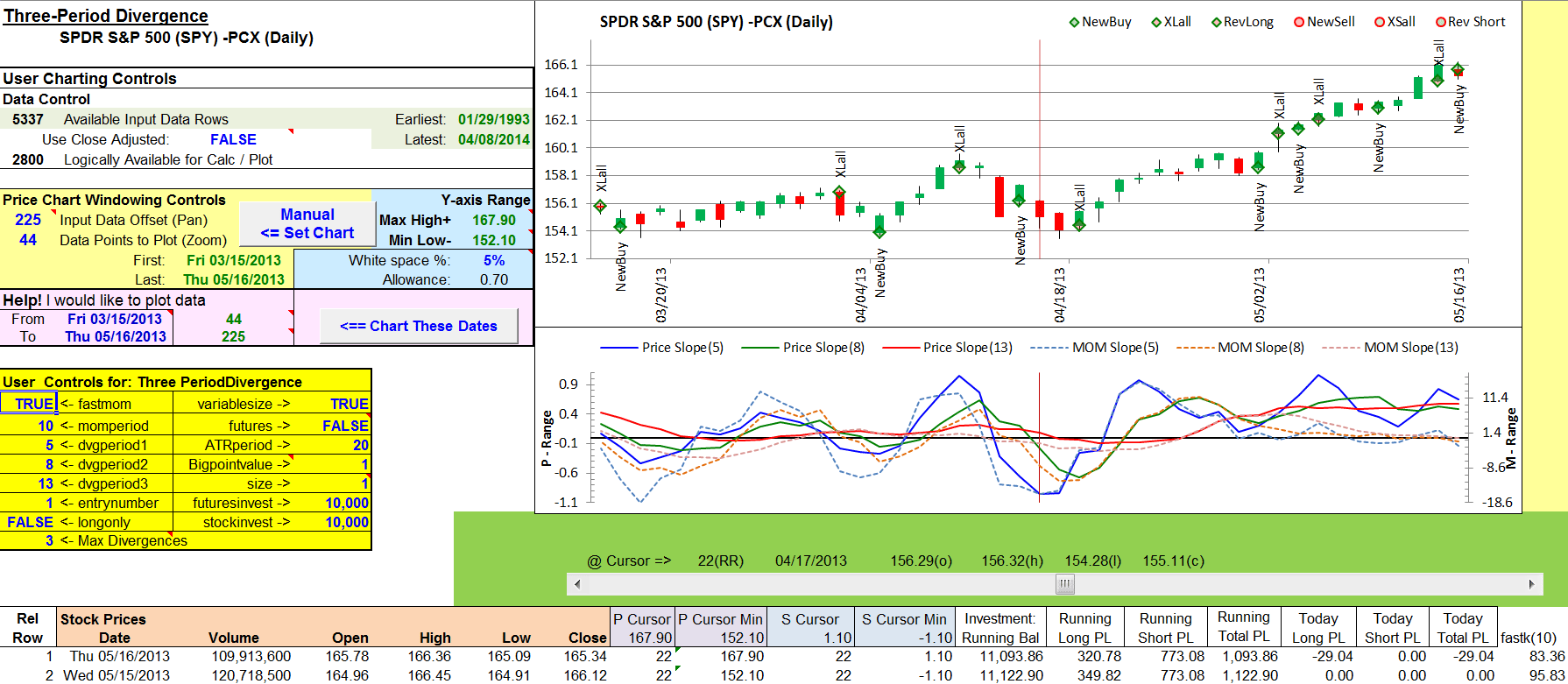Image resolution: width=1568 pixels, height=684 pixels.
Task: Click the MOM Slope(8) dashed legend entry
Action: pos(1240,348)
